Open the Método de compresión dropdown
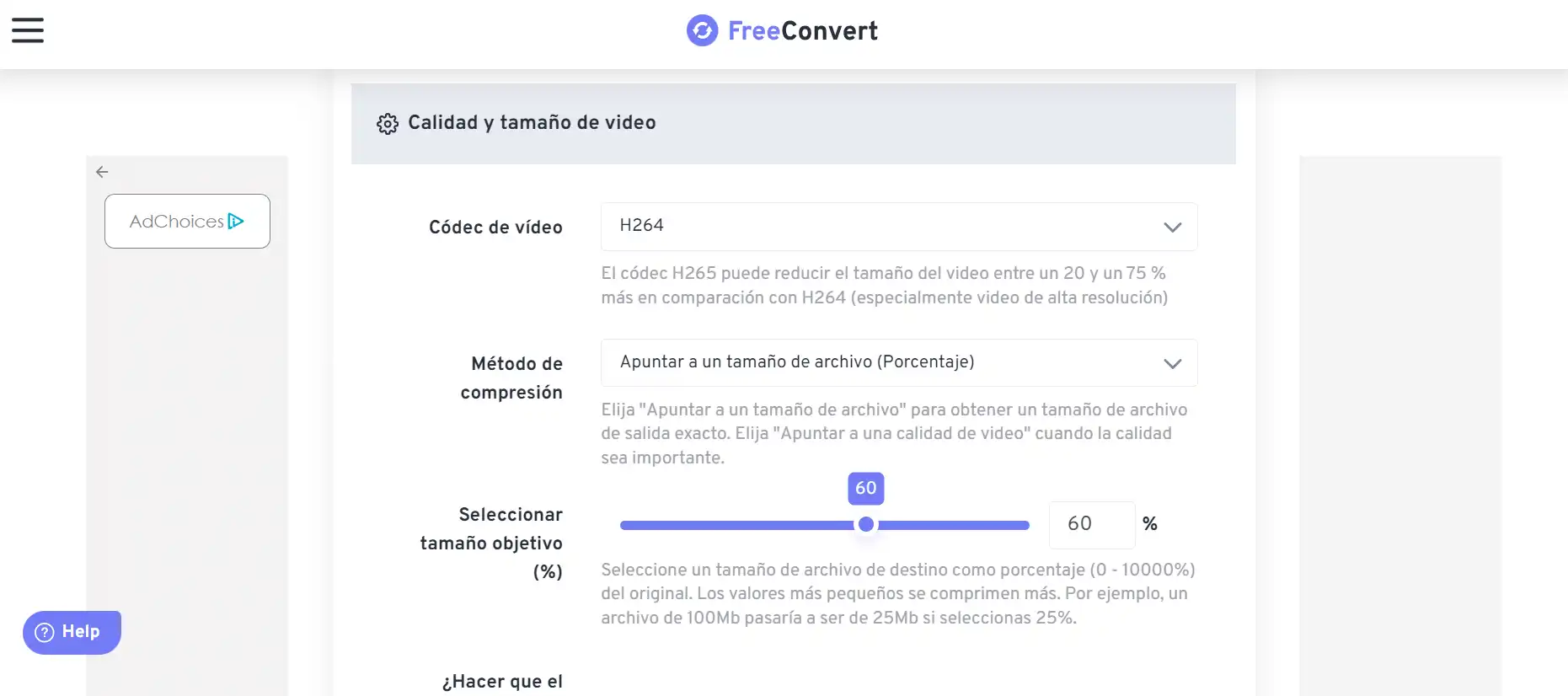Screen dimensions: 1568x696 point(899,362)
